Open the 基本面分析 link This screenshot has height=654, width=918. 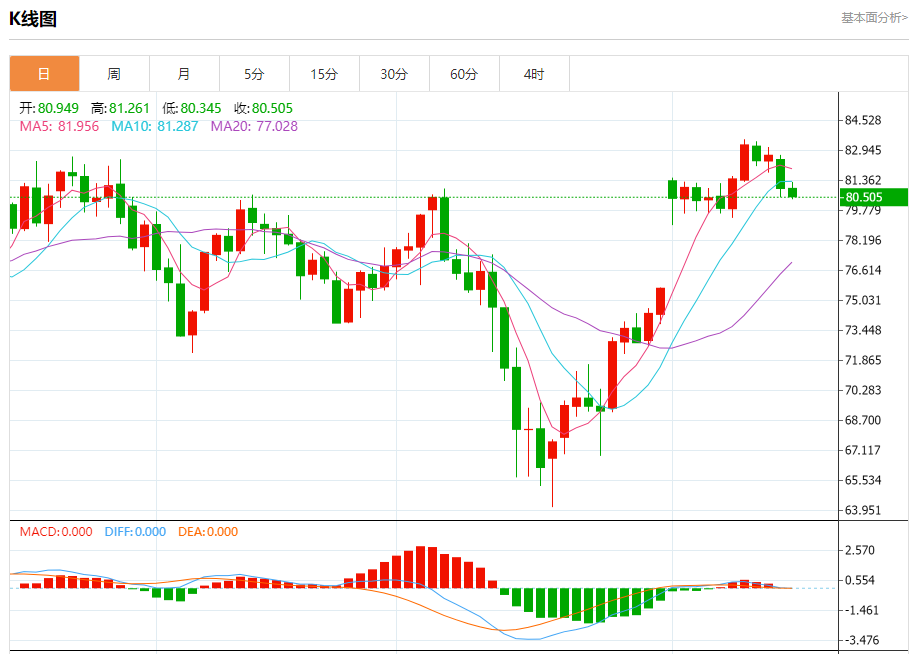(874, 18)
